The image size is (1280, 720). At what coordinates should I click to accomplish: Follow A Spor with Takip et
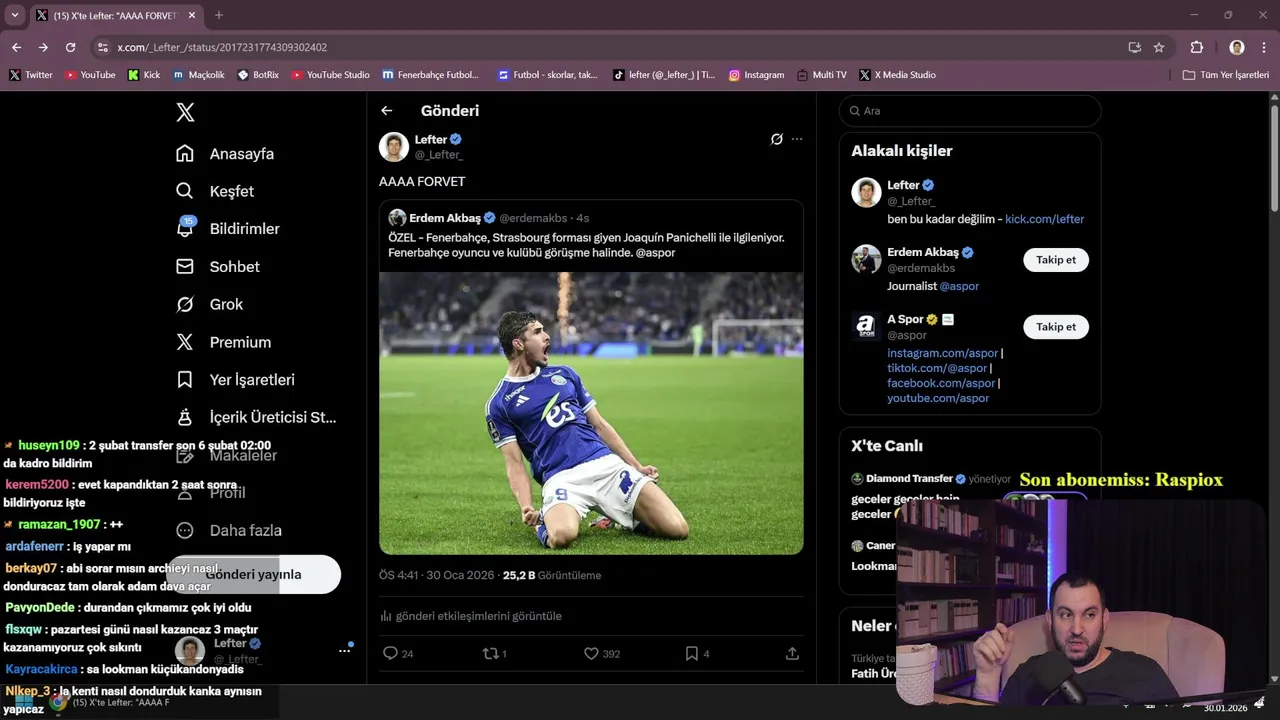tap(1056, 327)
